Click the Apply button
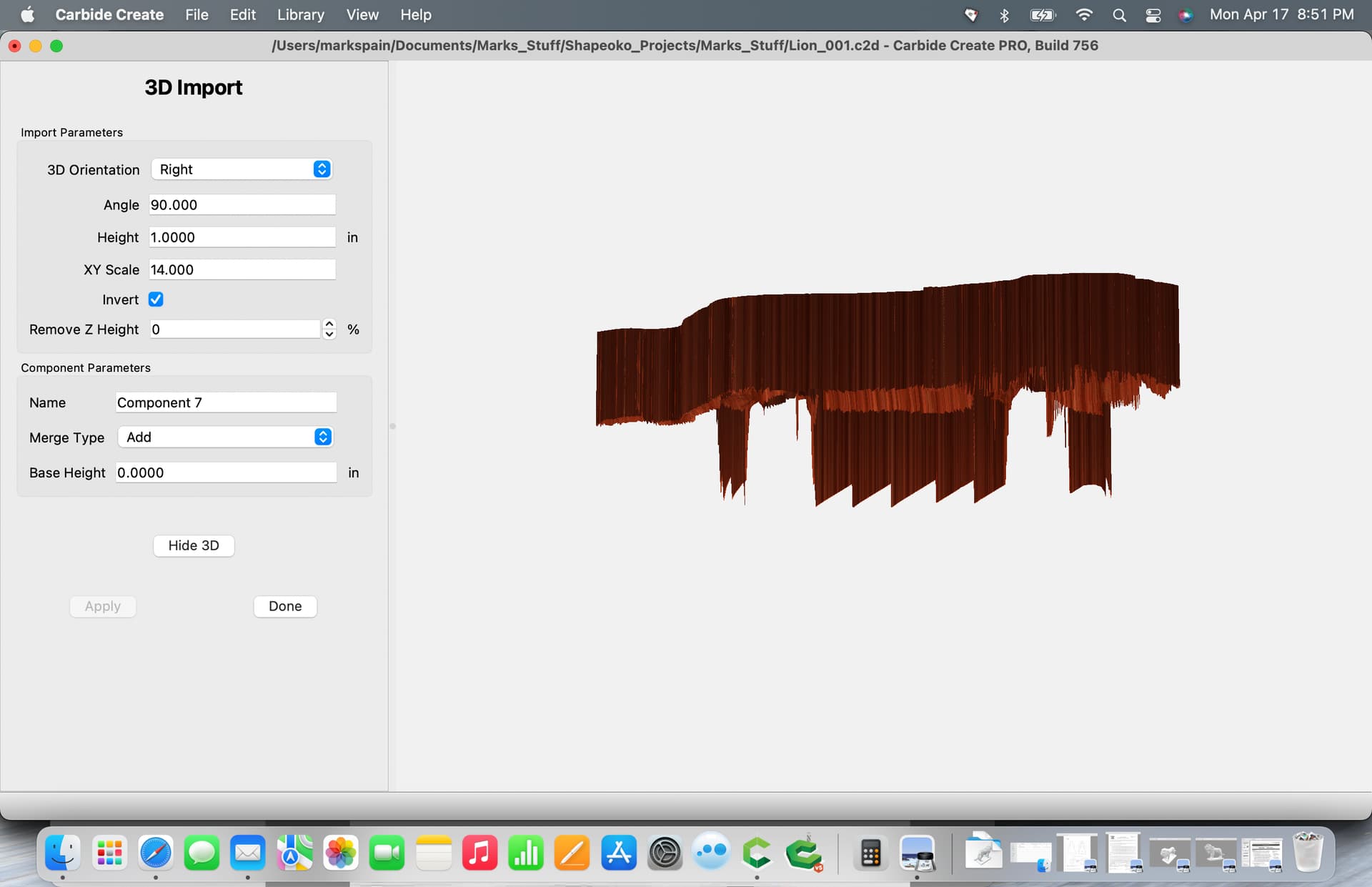 click(103, 606)
